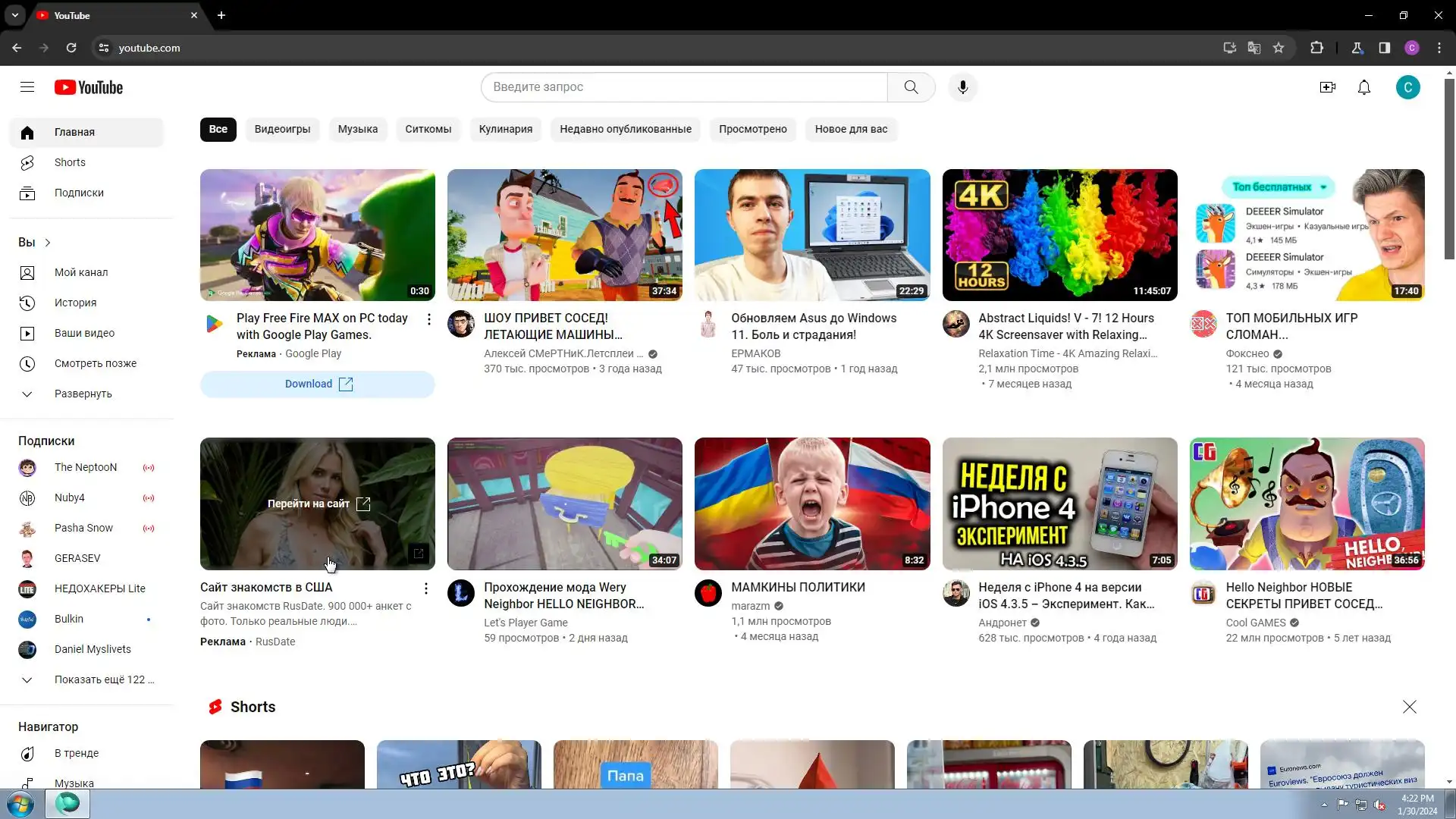1456x819 pixels.
Task: Open The NeptooN subscription channel
Action: pos(85,467)
